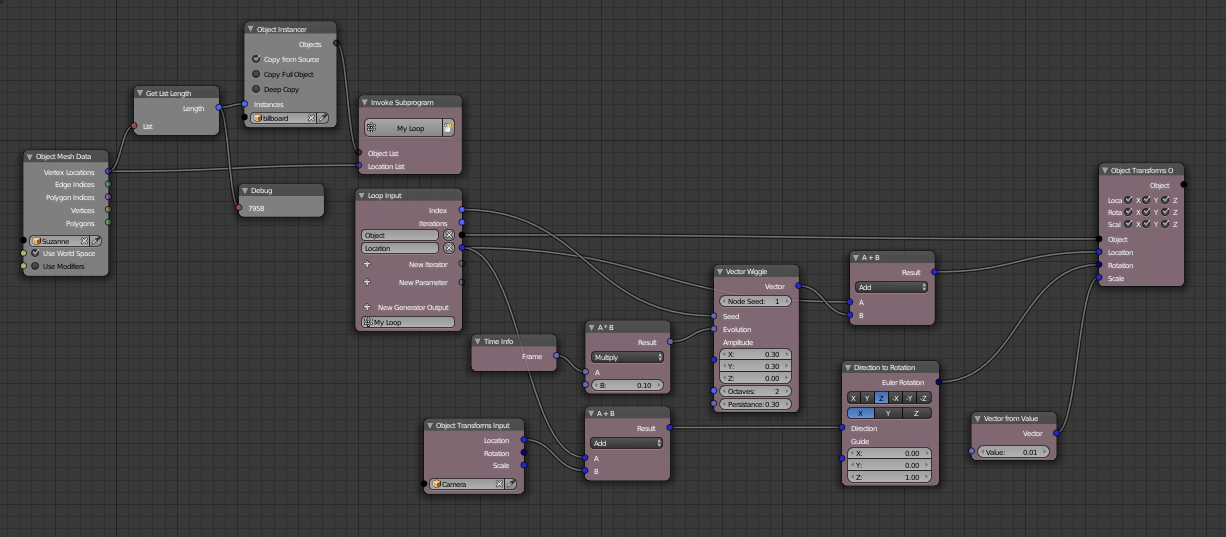Image resolution: width=1226 pixels, height=537 pixels.
Task: Click the Debug value 7958
Action: [257, 208]
